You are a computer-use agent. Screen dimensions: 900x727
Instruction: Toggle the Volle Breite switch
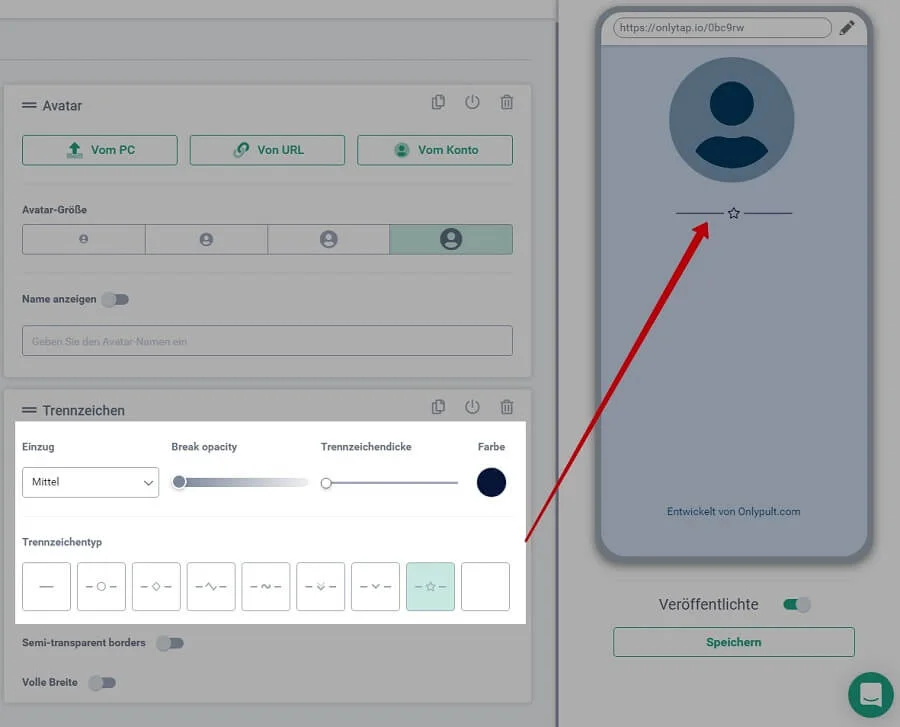coord(102,683)
